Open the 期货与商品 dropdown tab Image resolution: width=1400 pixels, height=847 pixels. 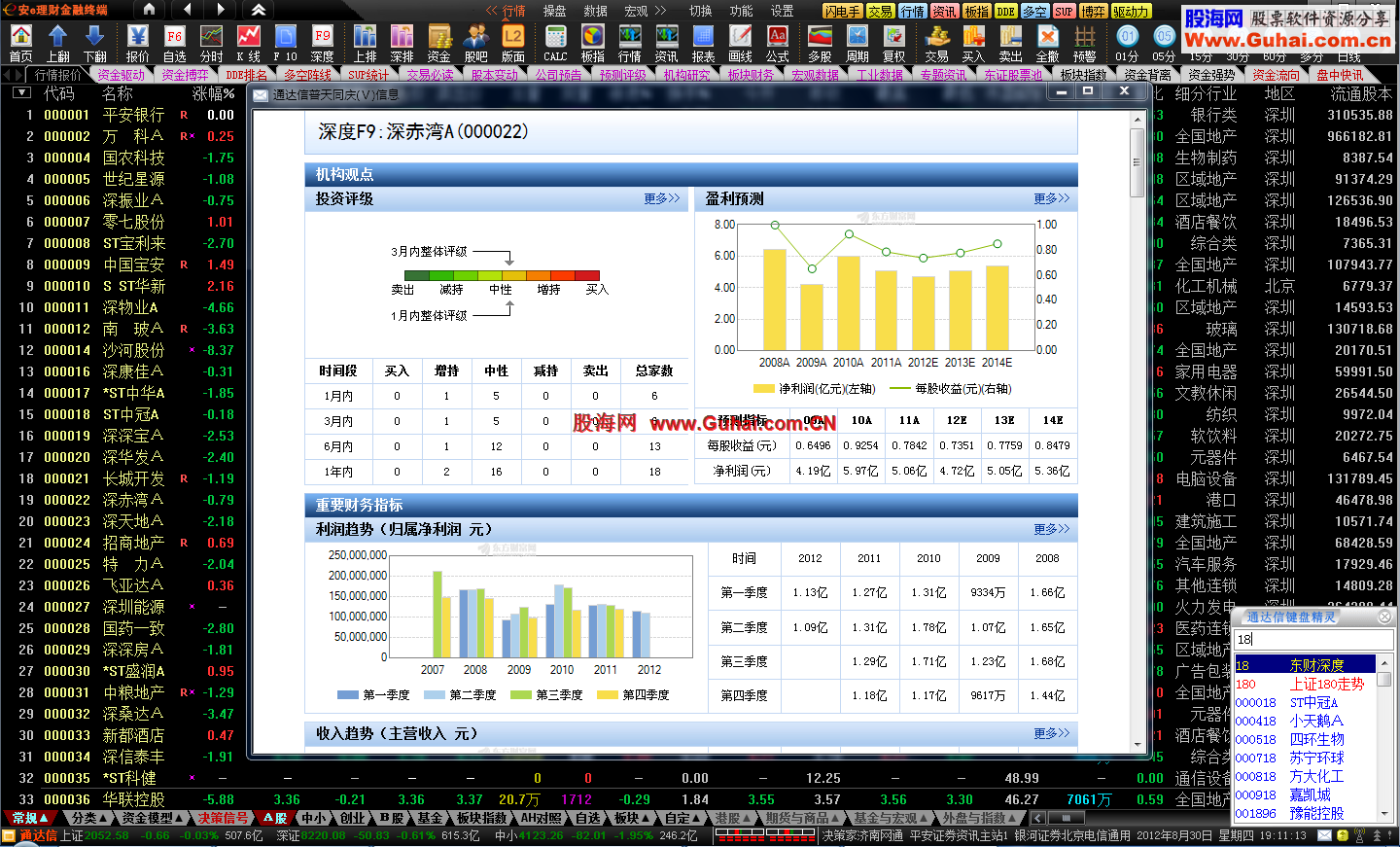point(802,818)
